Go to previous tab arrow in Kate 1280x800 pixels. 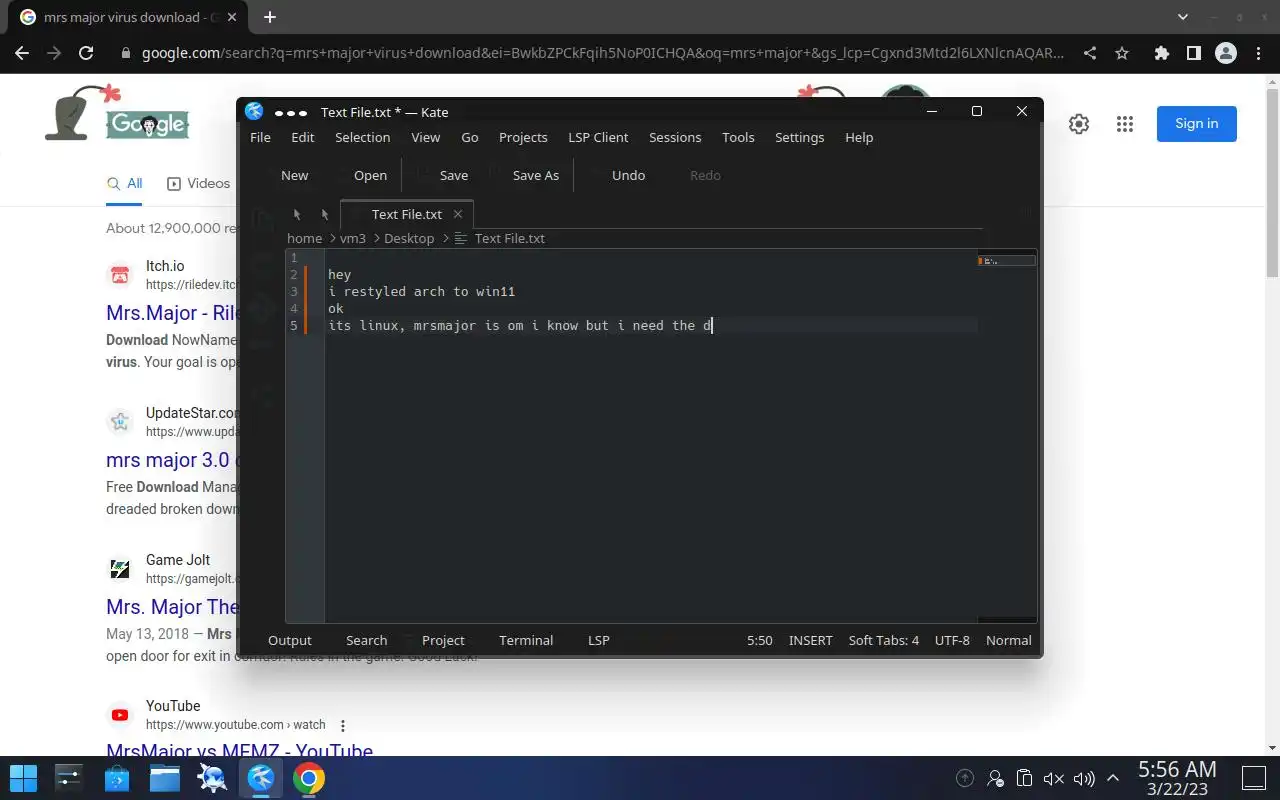click(x=297, y=214)
